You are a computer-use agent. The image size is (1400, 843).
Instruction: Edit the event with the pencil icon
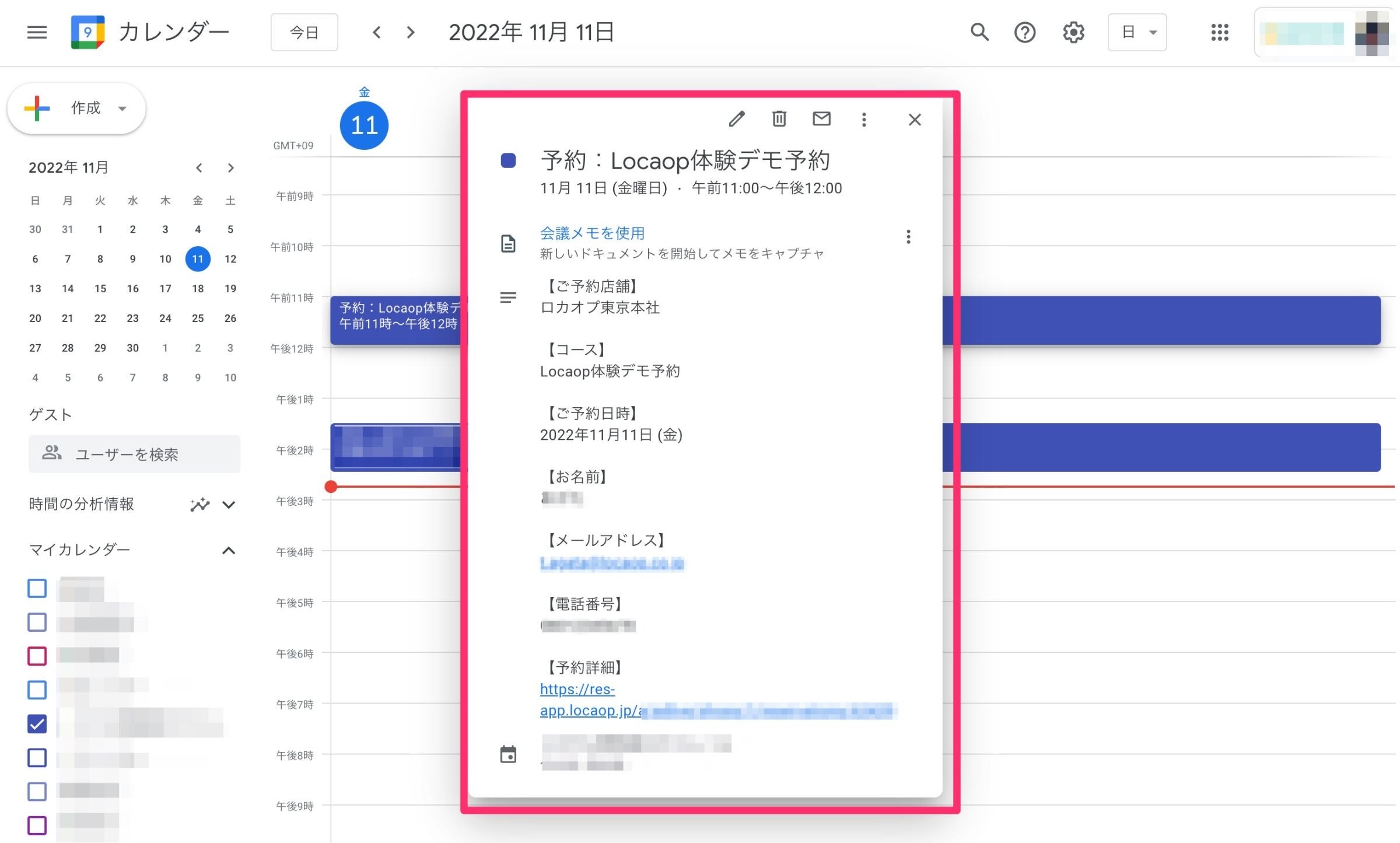[x=737, y=119]
